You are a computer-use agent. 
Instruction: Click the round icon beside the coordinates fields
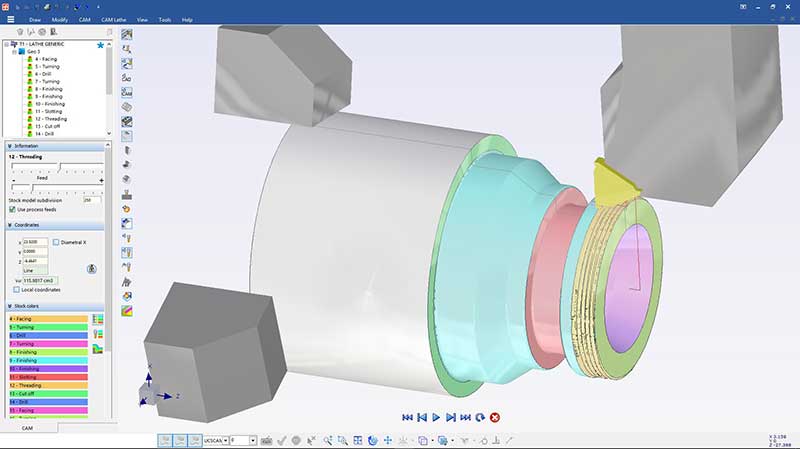coord(91,268)
